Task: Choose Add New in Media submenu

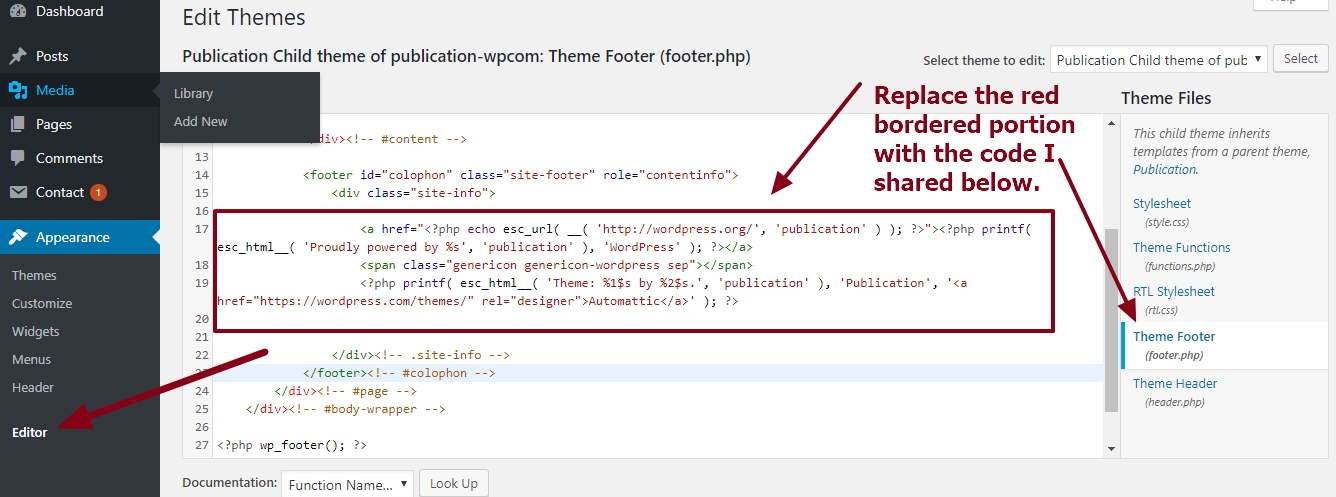Action: point(200,121)
